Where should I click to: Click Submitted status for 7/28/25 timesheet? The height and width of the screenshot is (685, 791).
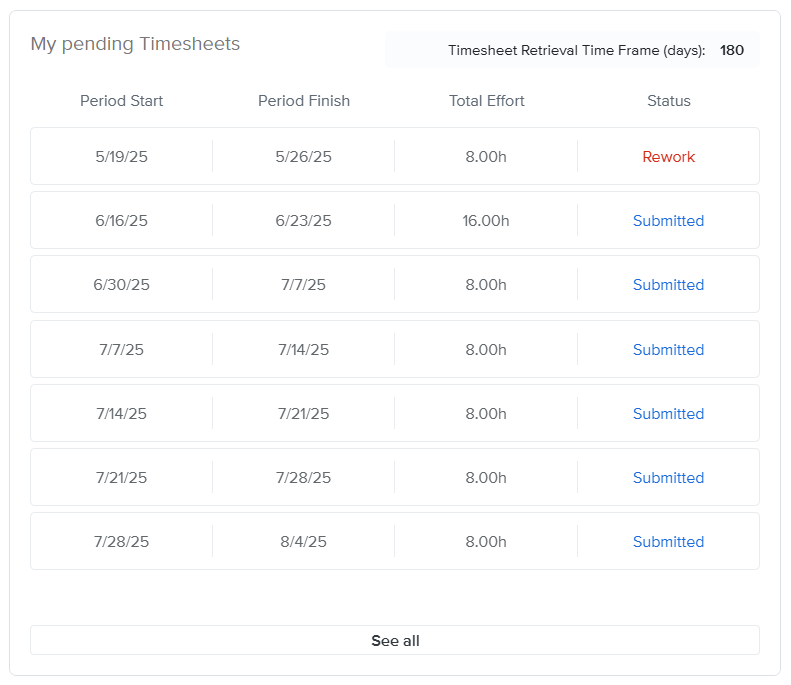(x=668, y=542)
